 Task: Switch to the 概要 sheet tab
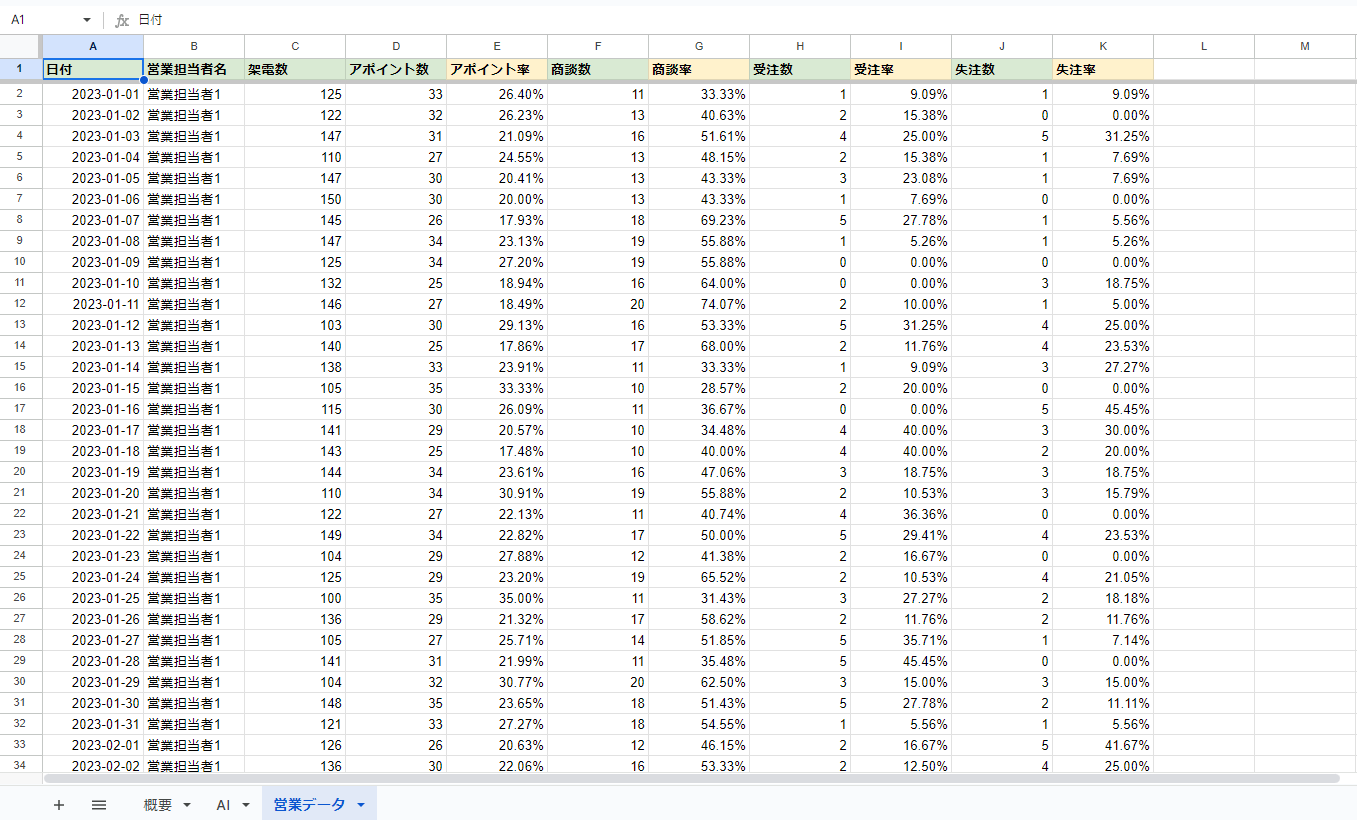[x=158, y=805]
